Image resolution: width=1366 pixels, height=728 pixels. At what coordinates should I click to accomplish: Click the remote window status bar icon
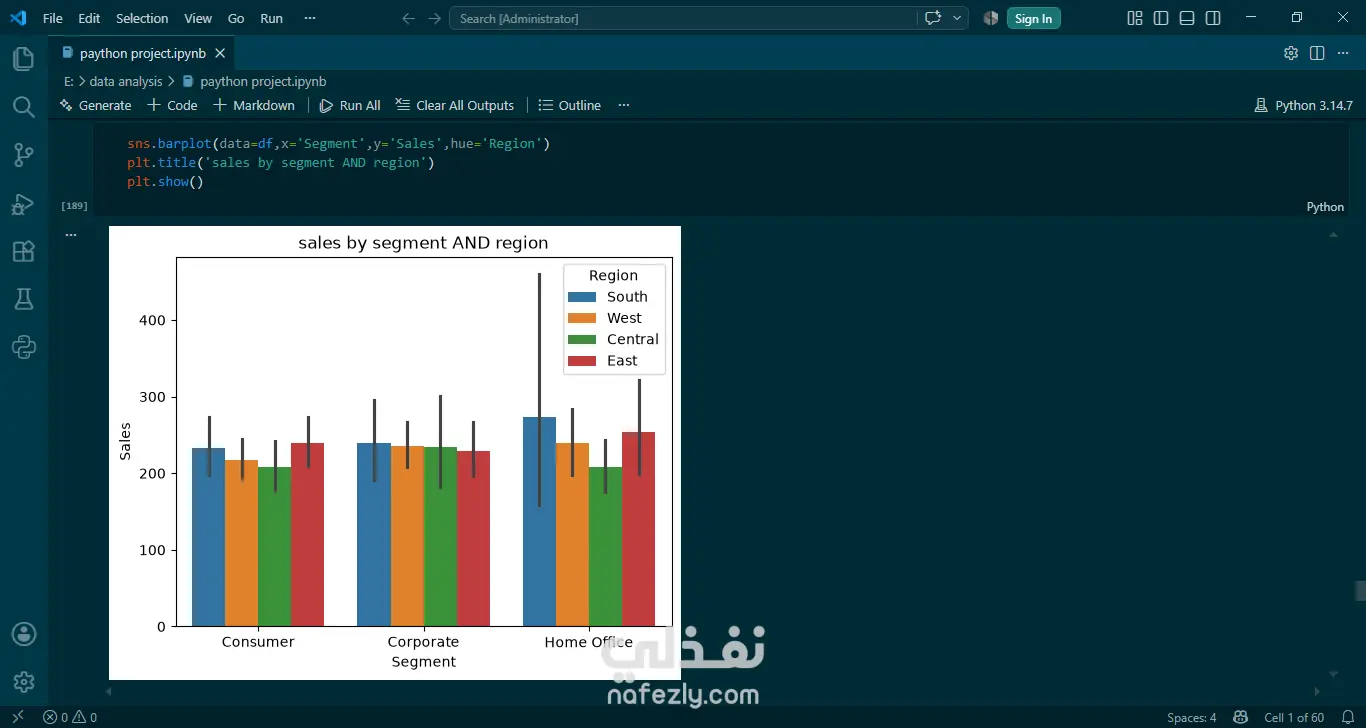coord(17,717)
